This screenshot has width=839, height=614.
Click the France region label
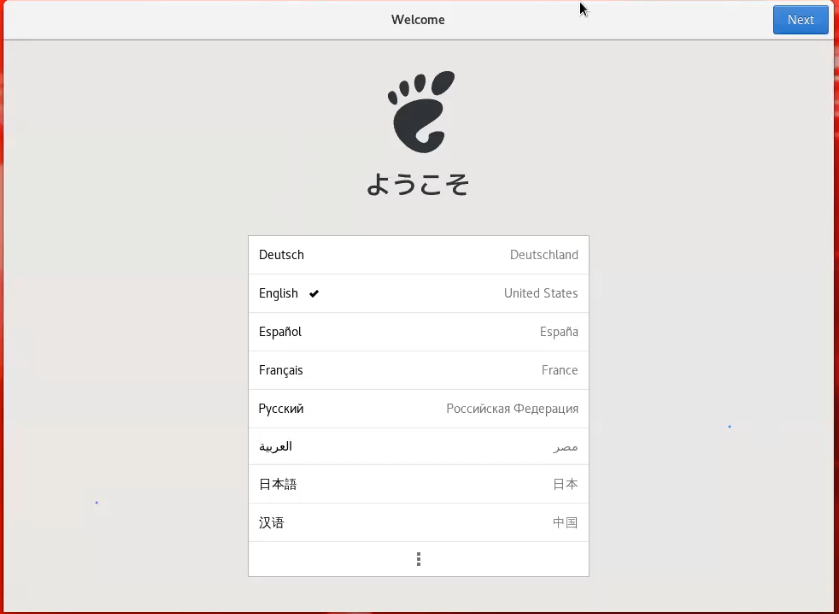pyautogui.click(x=559, y=370)
